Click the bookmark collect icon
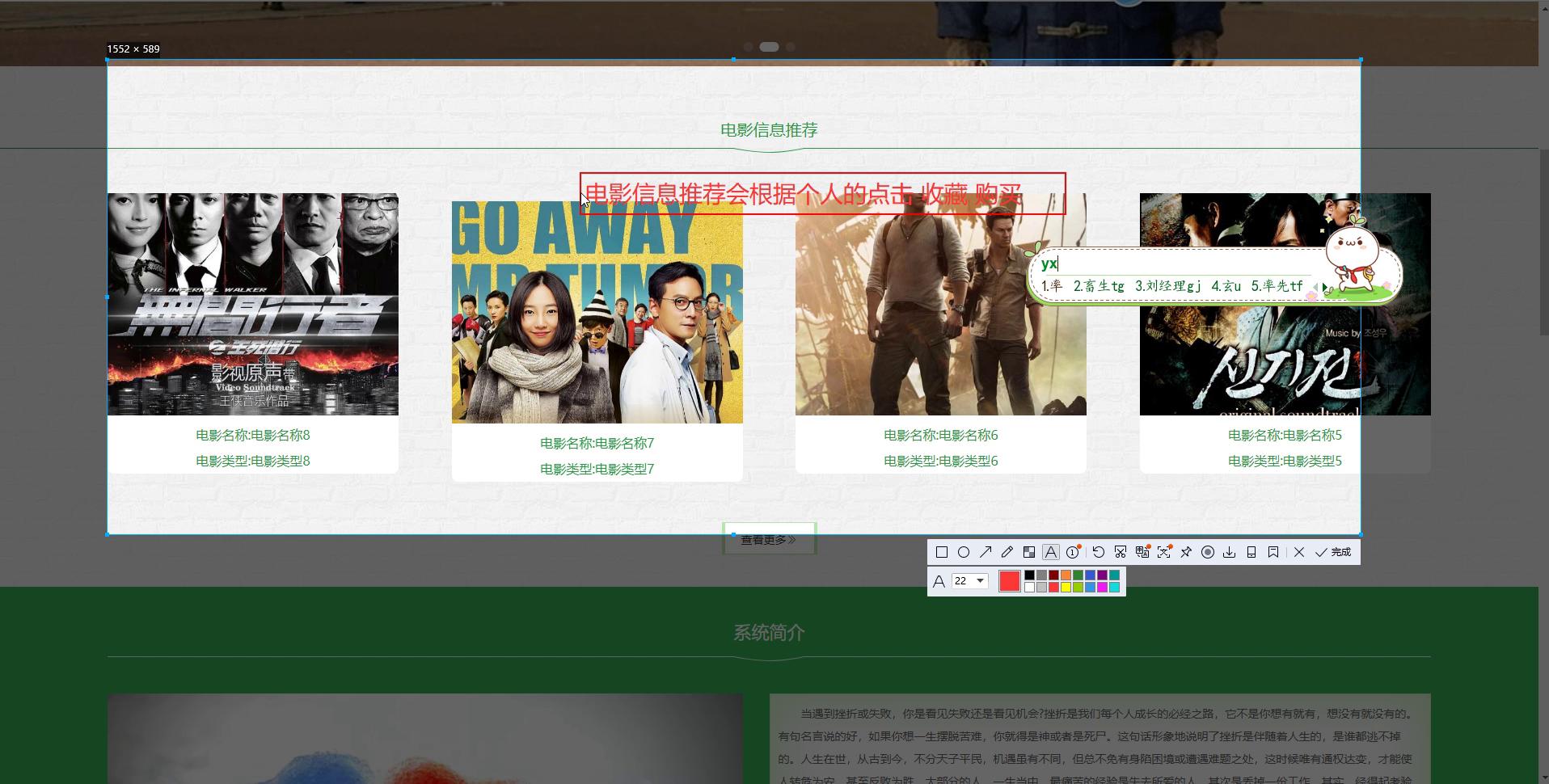 click(1273, 552)
